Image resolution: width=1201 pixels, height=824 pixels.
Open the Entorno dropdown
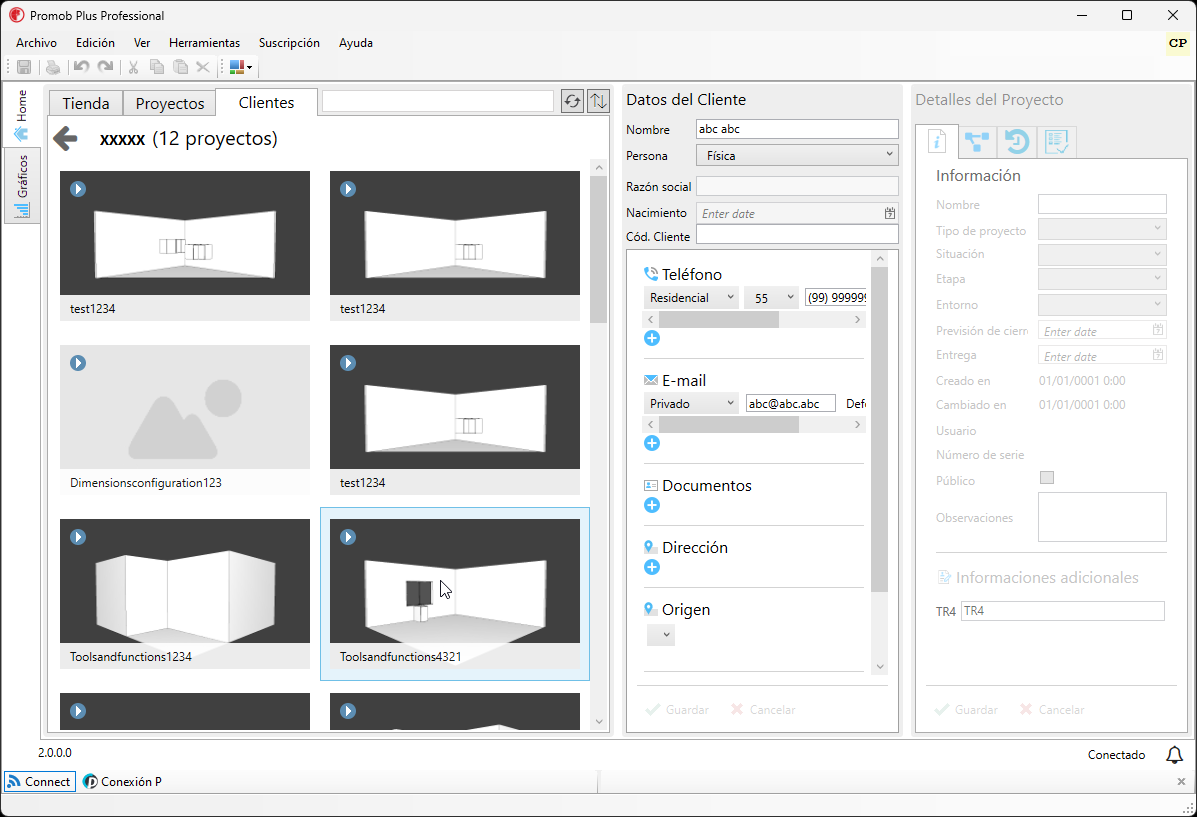click(1102, 304)
